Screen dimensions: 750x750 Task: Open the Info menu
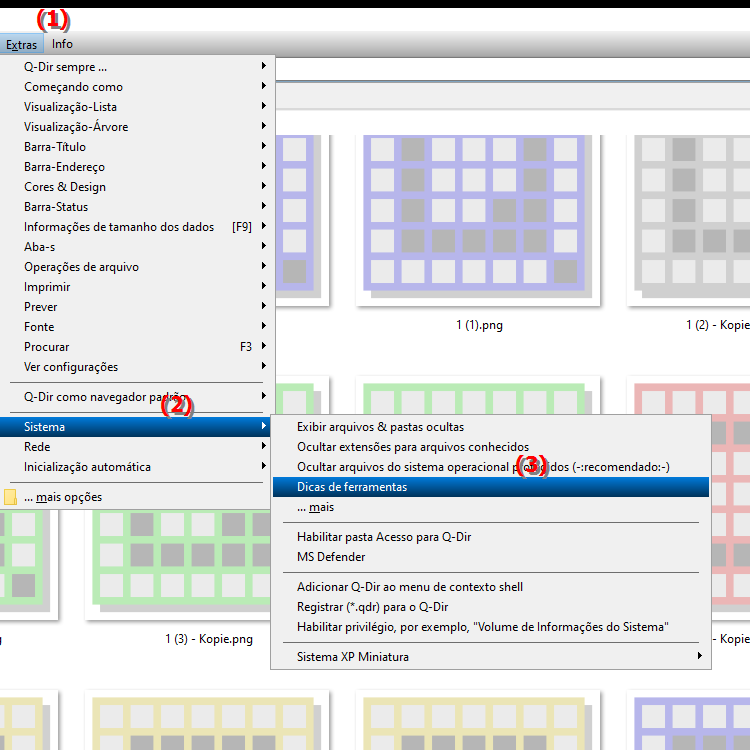click(x=62, y=44)
